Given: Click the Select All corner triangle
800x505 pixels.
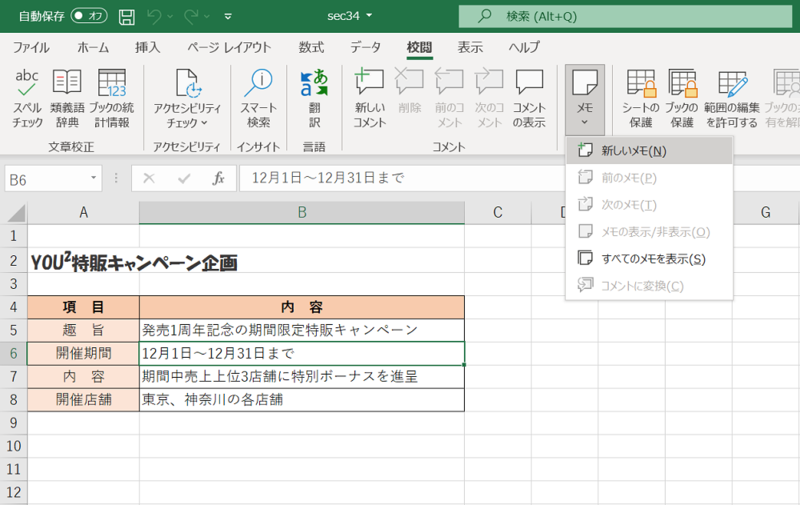Looking at the screenshot, I should (x=16, y=213).
